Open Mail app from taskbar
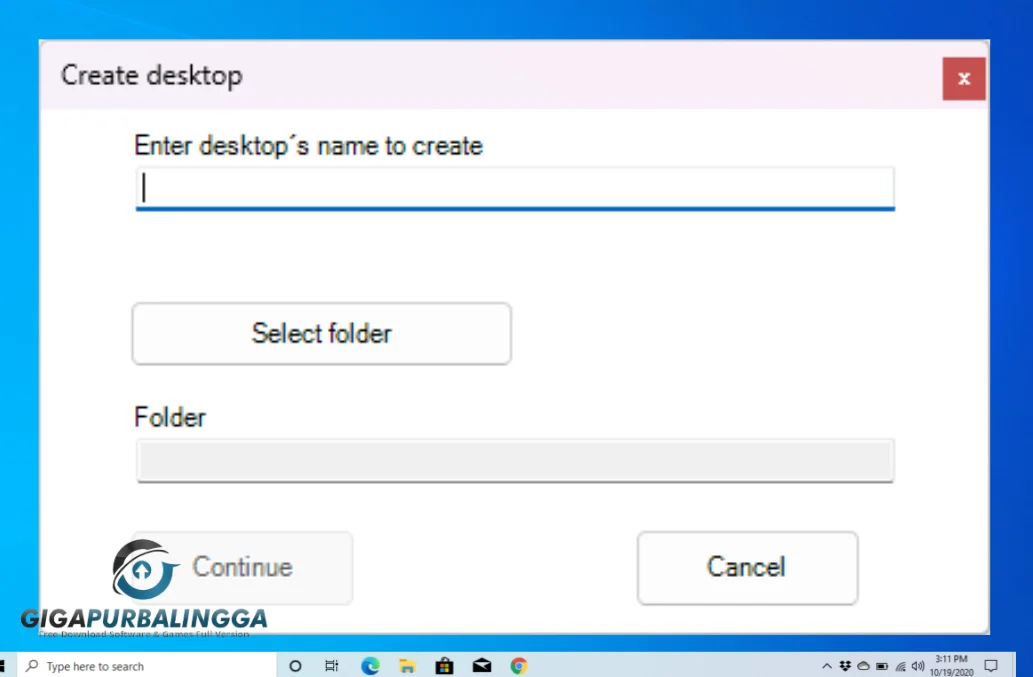 coord(482,666)
